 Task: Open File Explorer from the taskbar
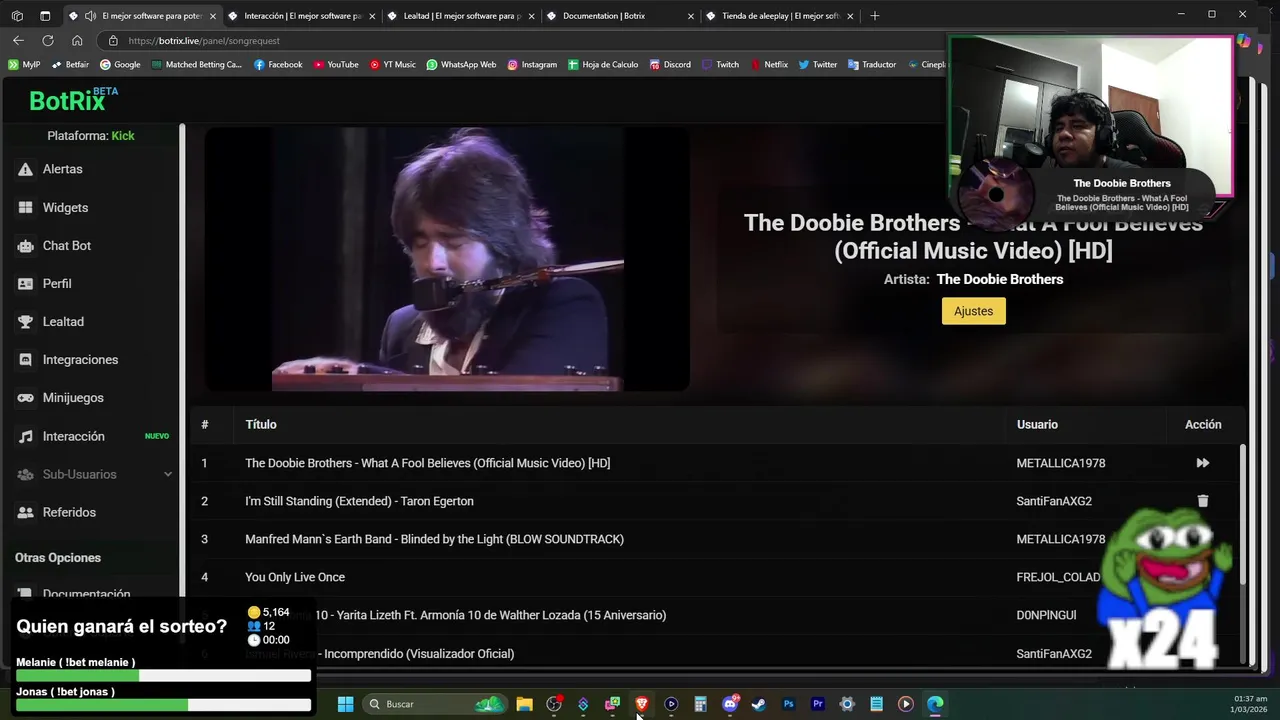point(524,704)
